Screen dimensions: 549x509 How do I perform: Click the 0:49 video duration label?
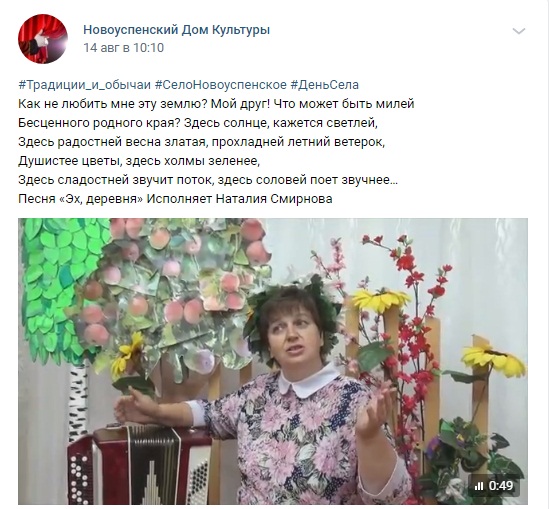coord(501,486)
